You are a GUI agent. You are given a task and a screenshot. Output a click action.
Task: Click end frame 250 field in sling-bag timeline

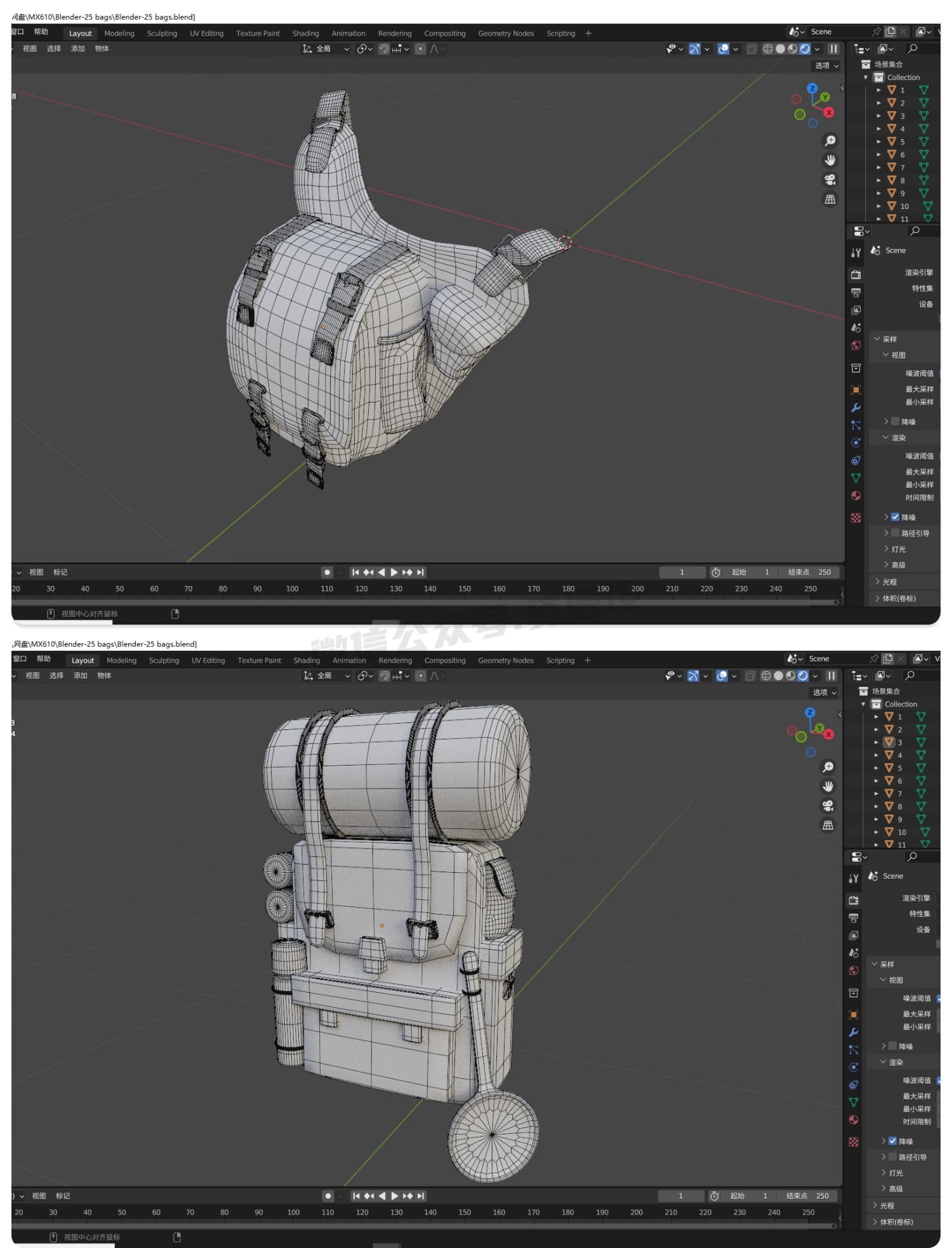810,572
